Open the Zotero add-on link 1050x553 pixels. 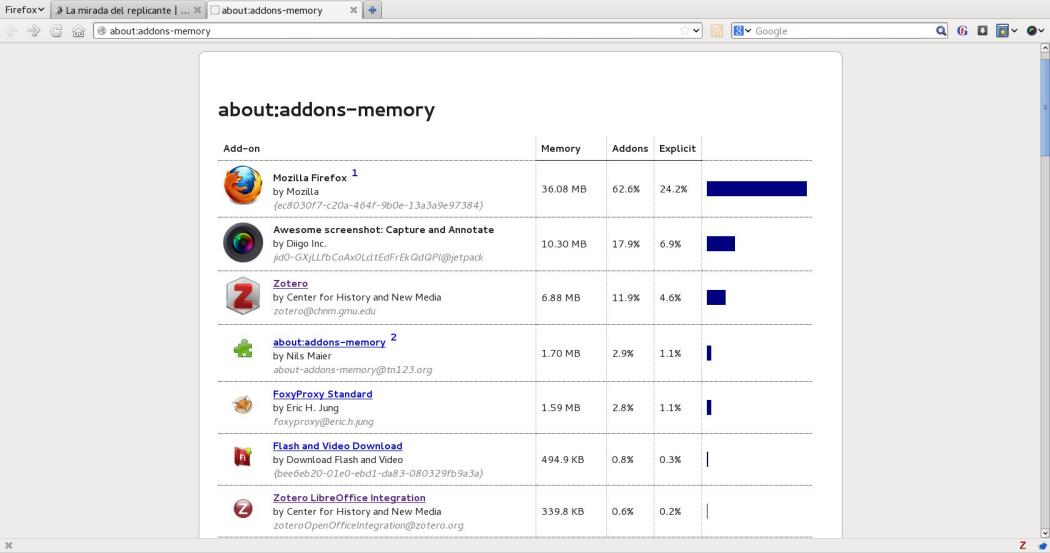pos(290,284)
